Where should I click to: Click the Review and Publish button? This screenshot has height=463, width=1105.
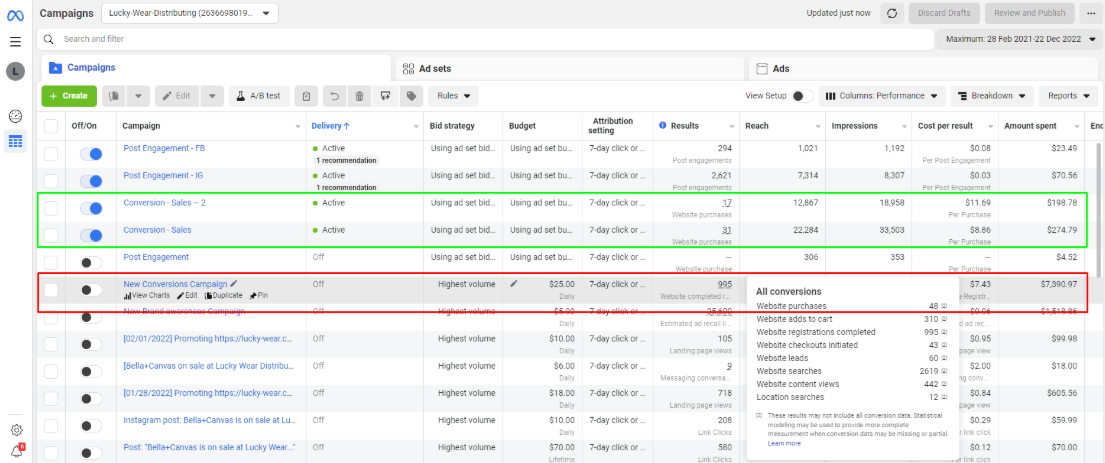(1030, 13)
